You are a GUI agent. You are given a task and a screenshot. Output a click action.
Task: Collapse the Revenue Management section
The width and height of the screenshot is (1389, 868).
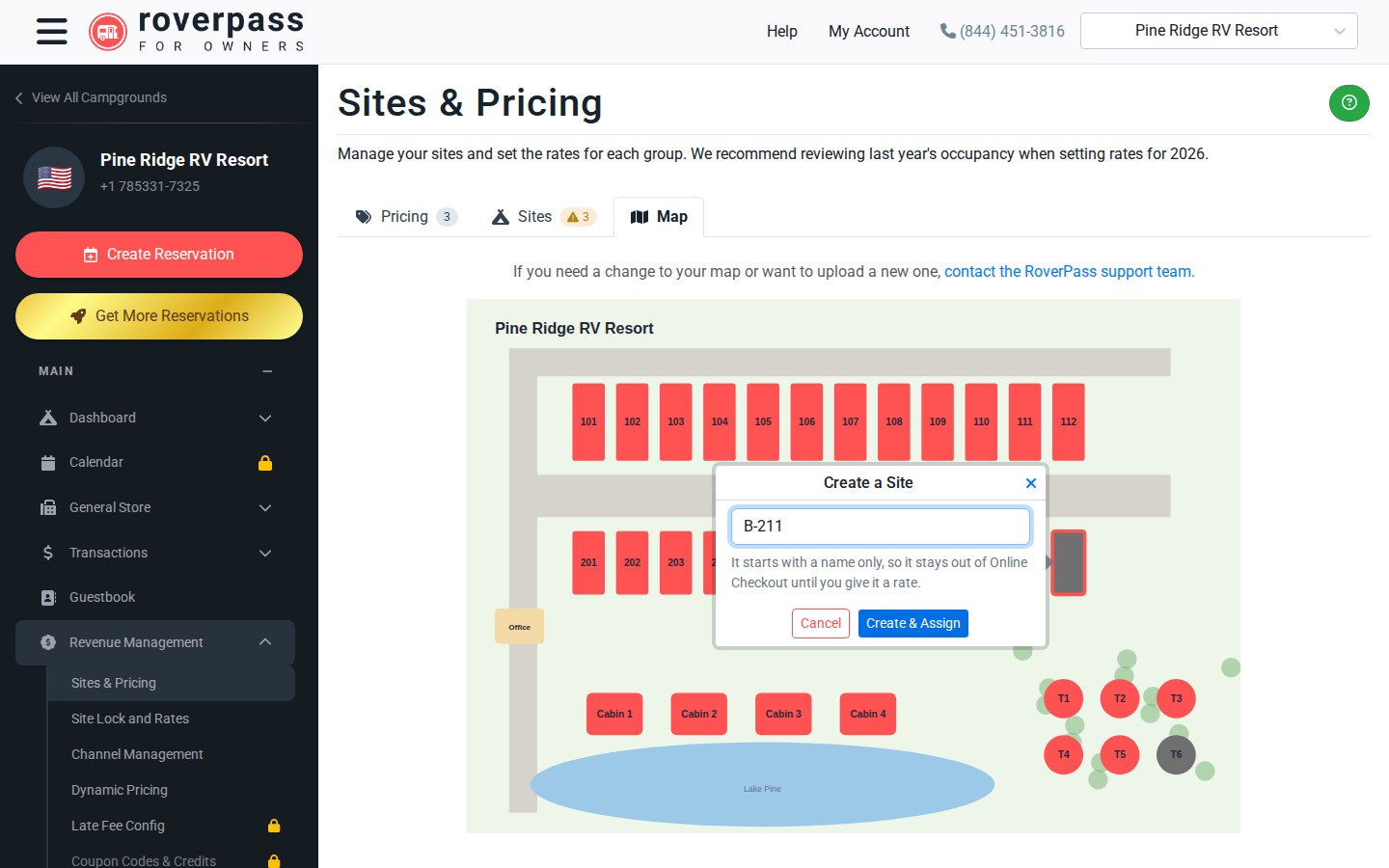265,642
